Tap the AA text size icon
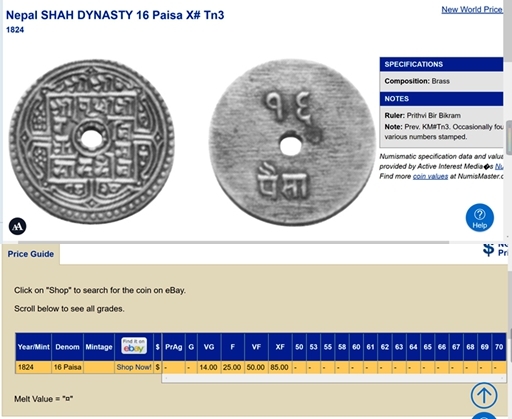512x419 pixels. click(x=17, y=226)
